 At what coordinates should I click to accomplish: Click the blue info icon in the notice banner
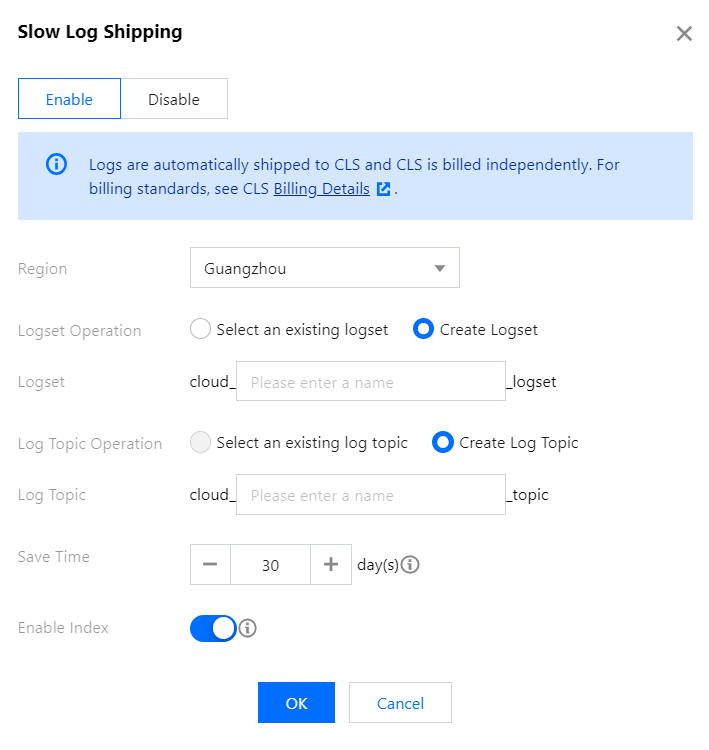click(57, 164)
